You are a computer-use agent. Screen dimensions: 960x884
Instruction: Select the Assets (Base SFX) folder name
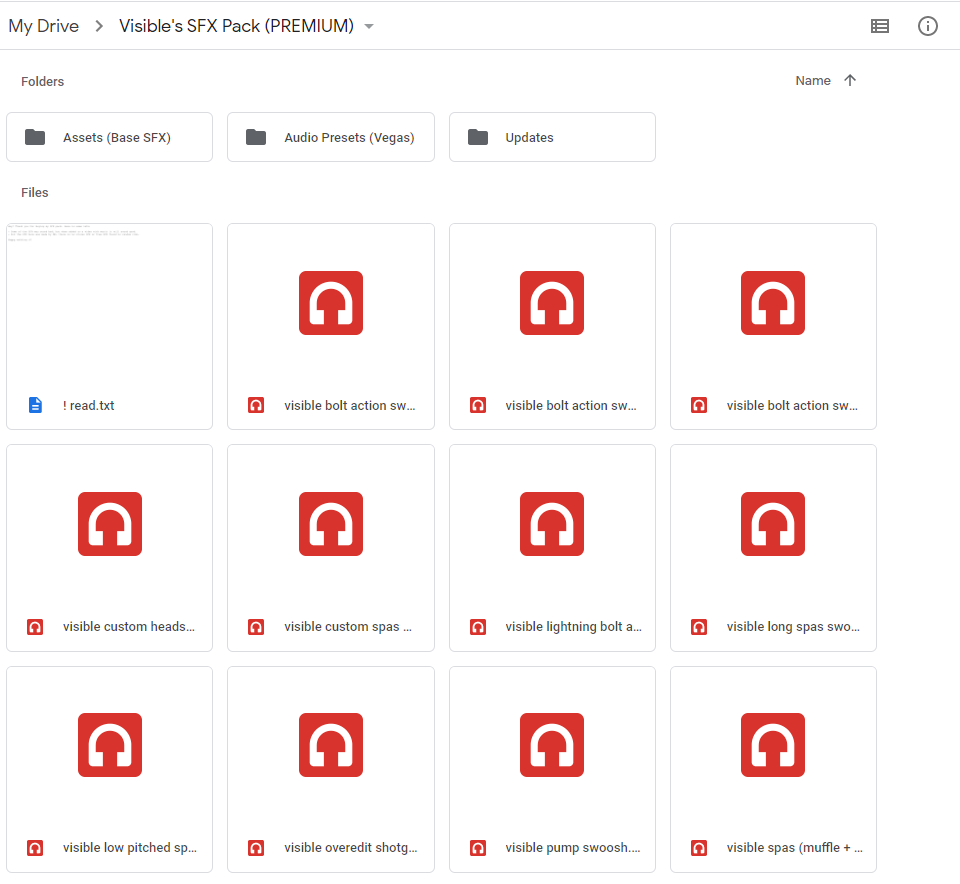click(117, 138)
